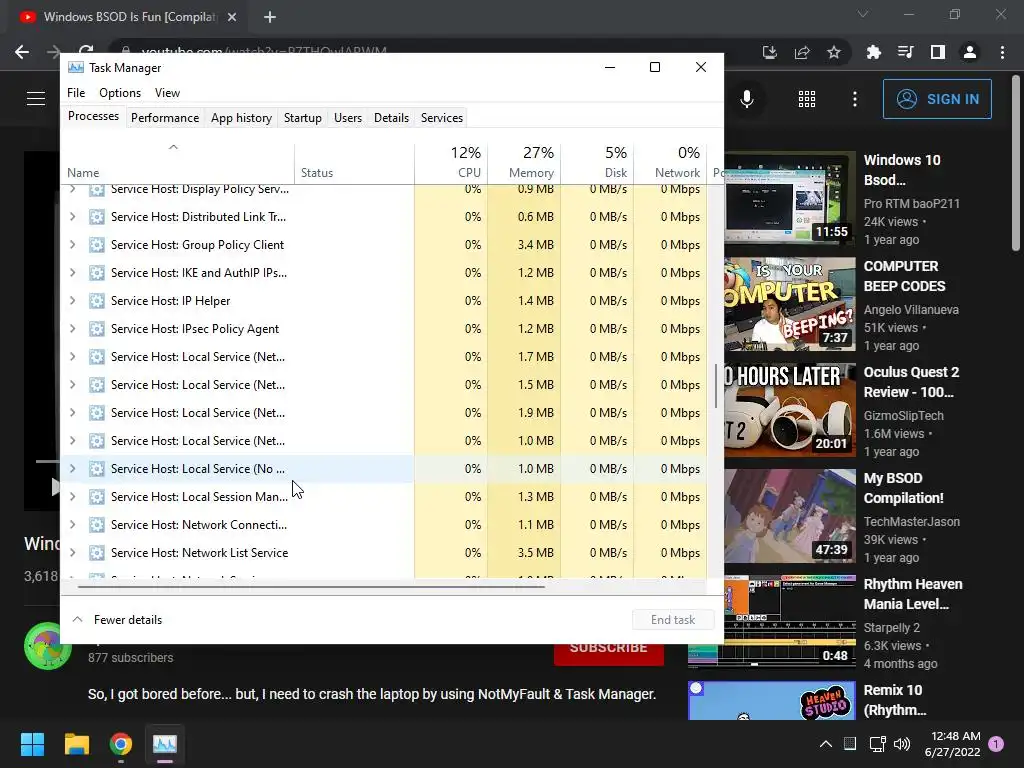Viewport: 1024px width, 768px height.
Task: Collapse Task Manager via Fewer details
Action: (118, 620)
